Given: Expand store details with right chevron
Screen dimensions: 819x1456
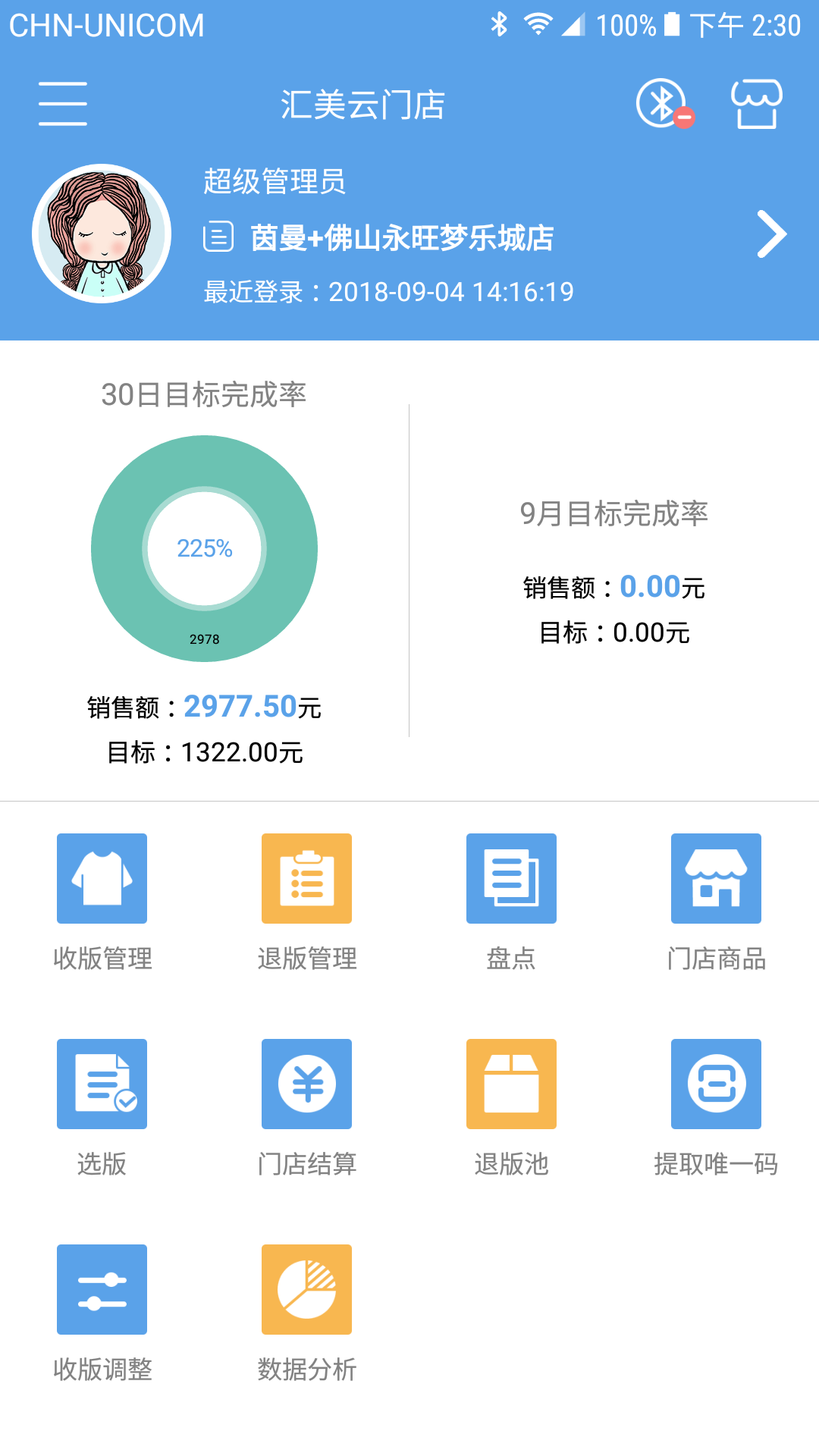Looking at the screenshot, I should 771,234.
